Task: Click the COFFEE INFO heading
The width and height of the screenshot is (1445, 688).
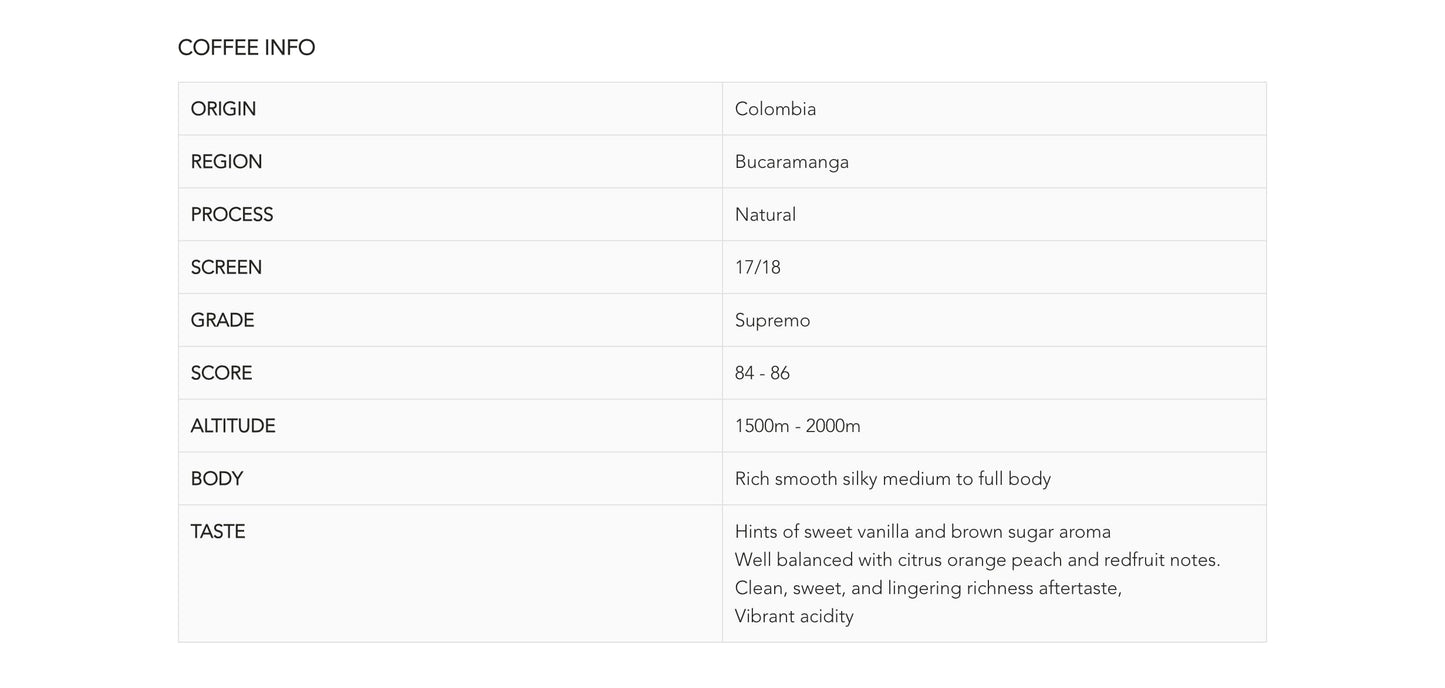Action: coord(246,48)
